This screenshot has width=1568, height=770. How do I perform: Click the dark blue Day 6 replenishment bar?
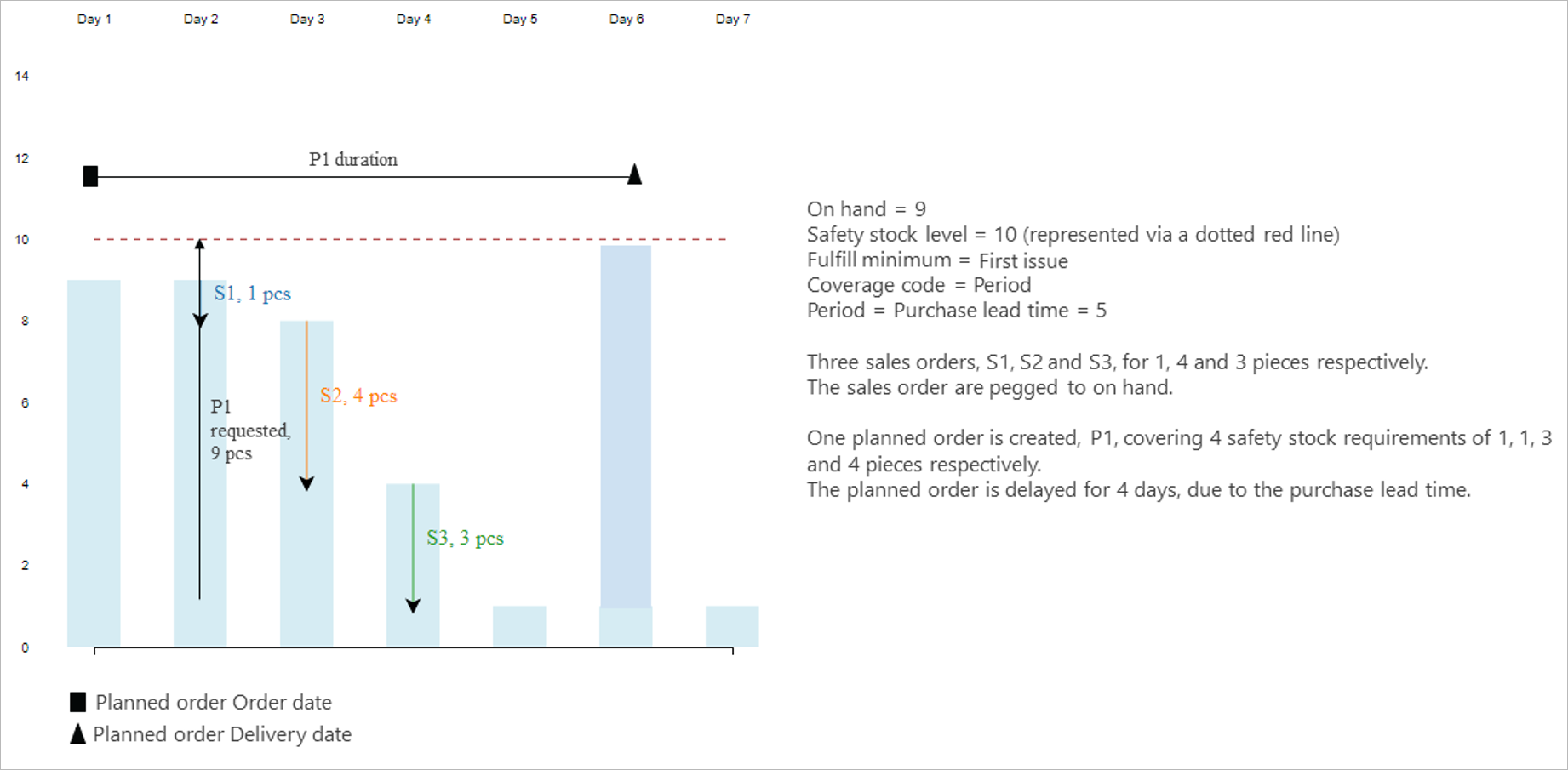pos(626,426)
